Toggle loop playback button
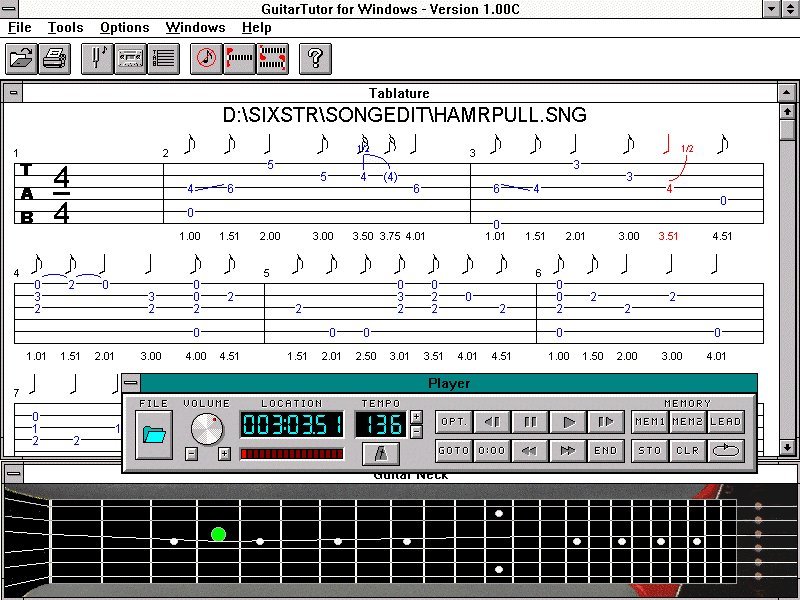The image size is (800, 600). pyautogui.click(x=726, y=451)
